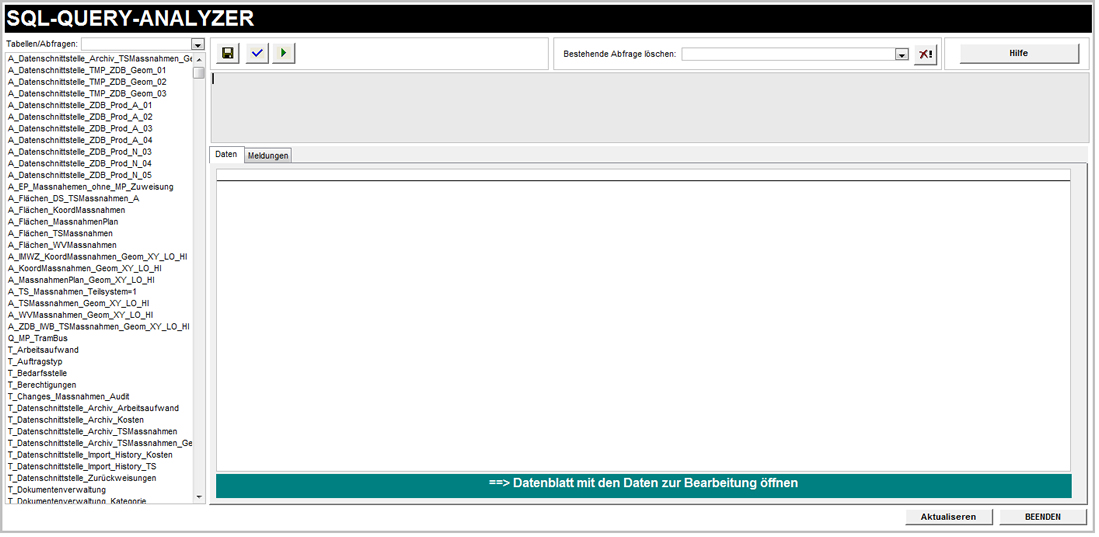Click the red X delete query icon

pos(925,55)
